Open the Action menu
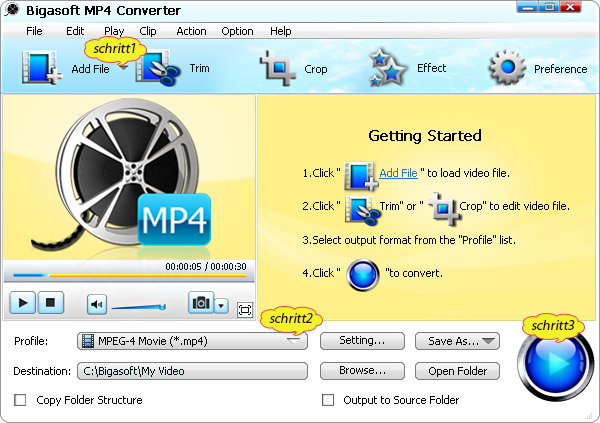Screen dimensions: 600x423 191,31
